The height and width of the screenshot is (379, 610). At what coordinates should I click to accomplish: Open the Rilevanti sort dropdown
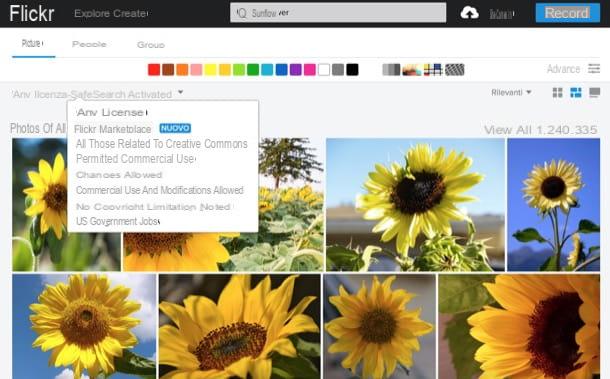click(511, 93)
